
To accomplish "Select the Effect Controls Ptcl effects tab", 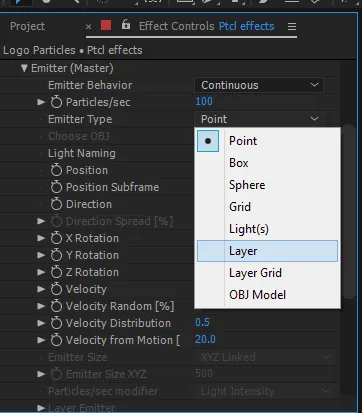I will tap(207, 26).
